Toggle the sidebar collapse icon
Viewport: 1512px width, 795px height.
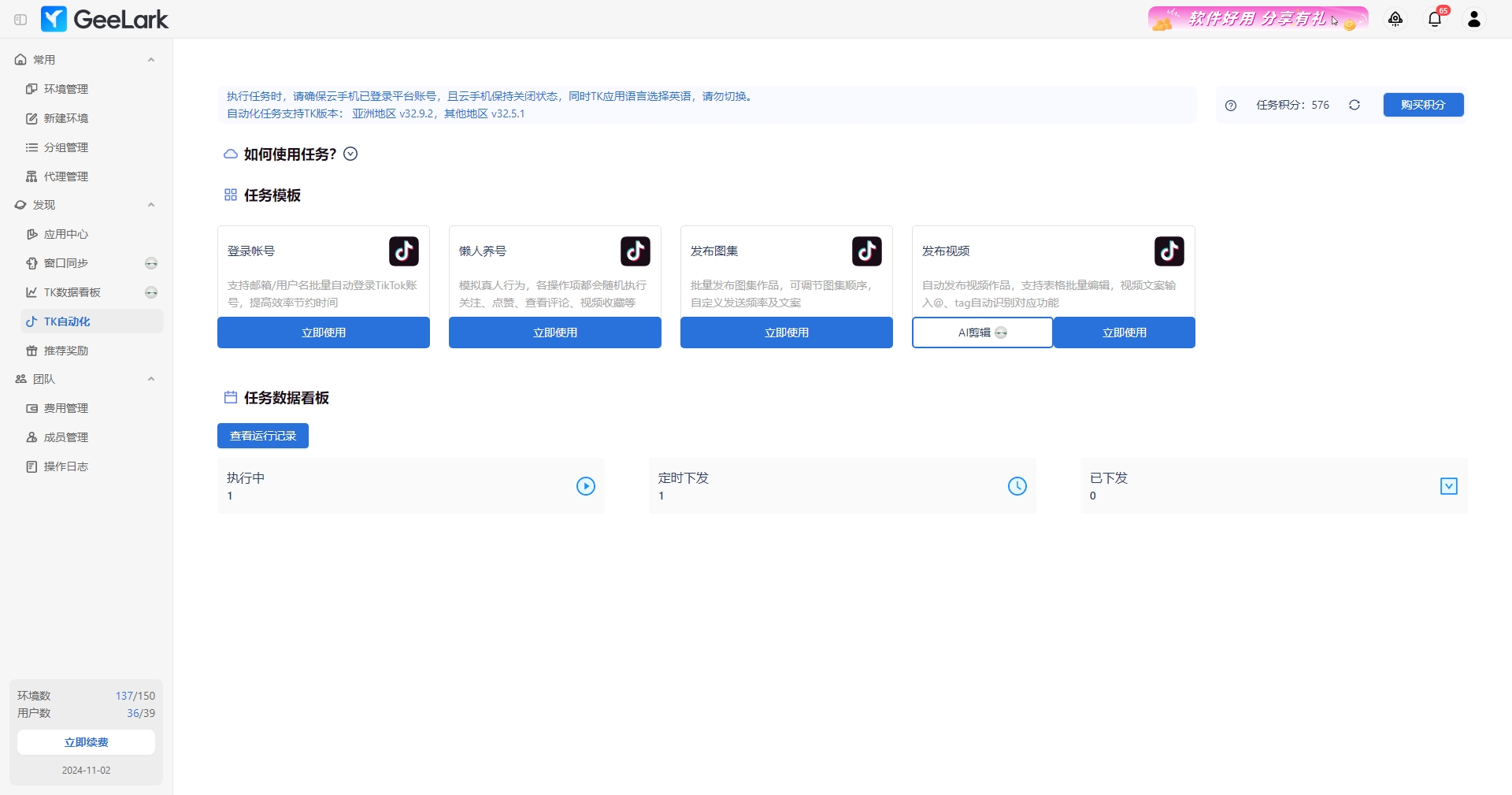tap(20, 20)
